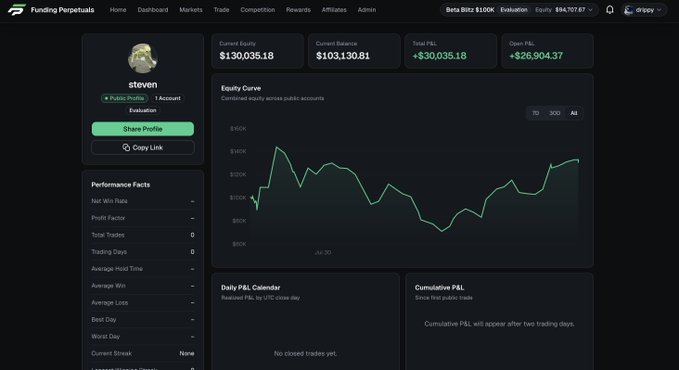Select the 30D equity curve range
This screenshot has height=370, width=679.
pyautogui.click(x=555, y=113)
